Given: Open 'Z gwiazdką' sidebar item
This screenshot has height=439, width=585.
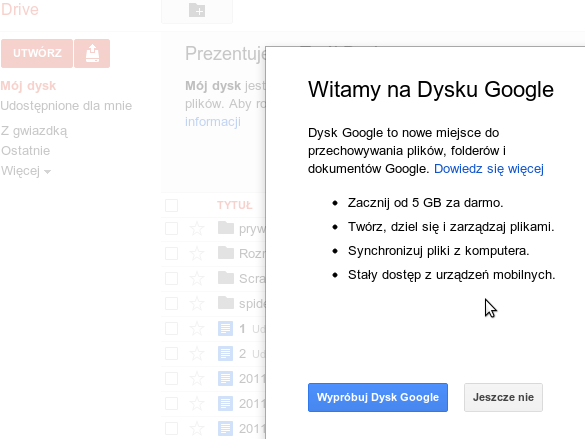Looking at the screenshot, I should click(34, 131).
